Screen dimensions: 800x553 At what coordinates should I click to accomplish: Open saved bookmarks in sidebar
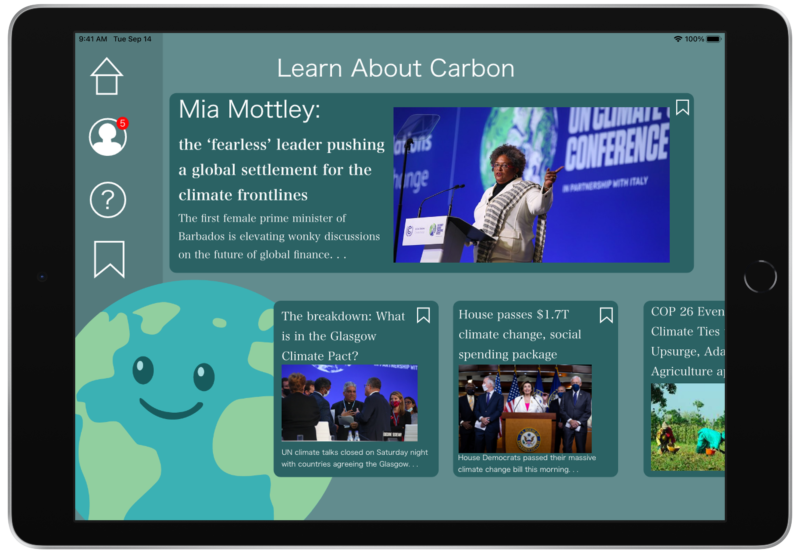[109, 259]
